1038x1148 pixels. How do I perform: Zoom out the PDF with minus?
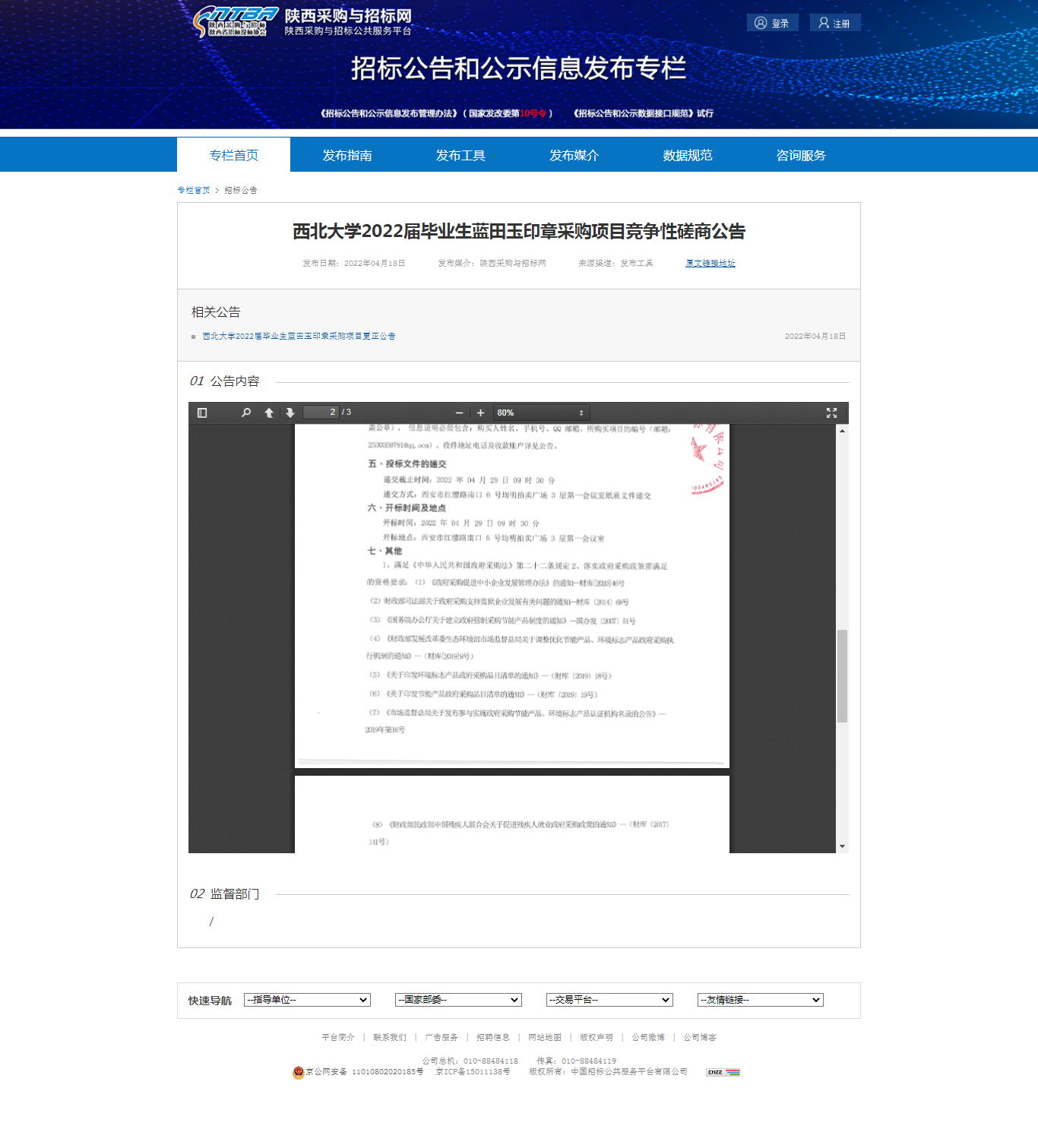click(459, 413)
